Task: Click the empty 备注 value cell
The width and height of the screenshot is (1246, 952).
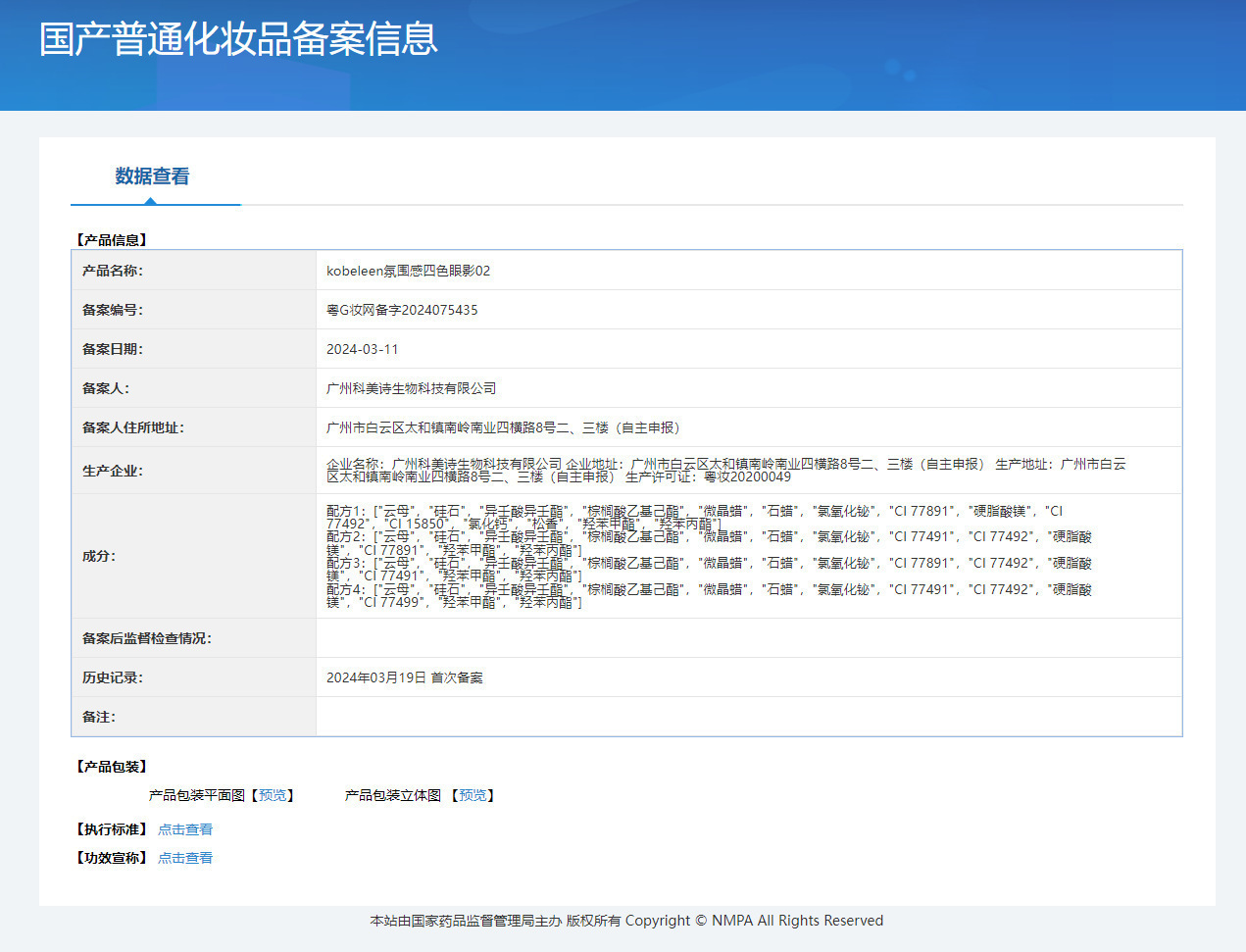Action: click(748, 717)
